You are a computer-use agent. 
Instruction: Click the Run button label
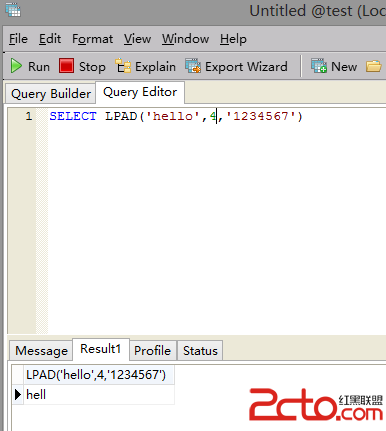tap(39, 67)
